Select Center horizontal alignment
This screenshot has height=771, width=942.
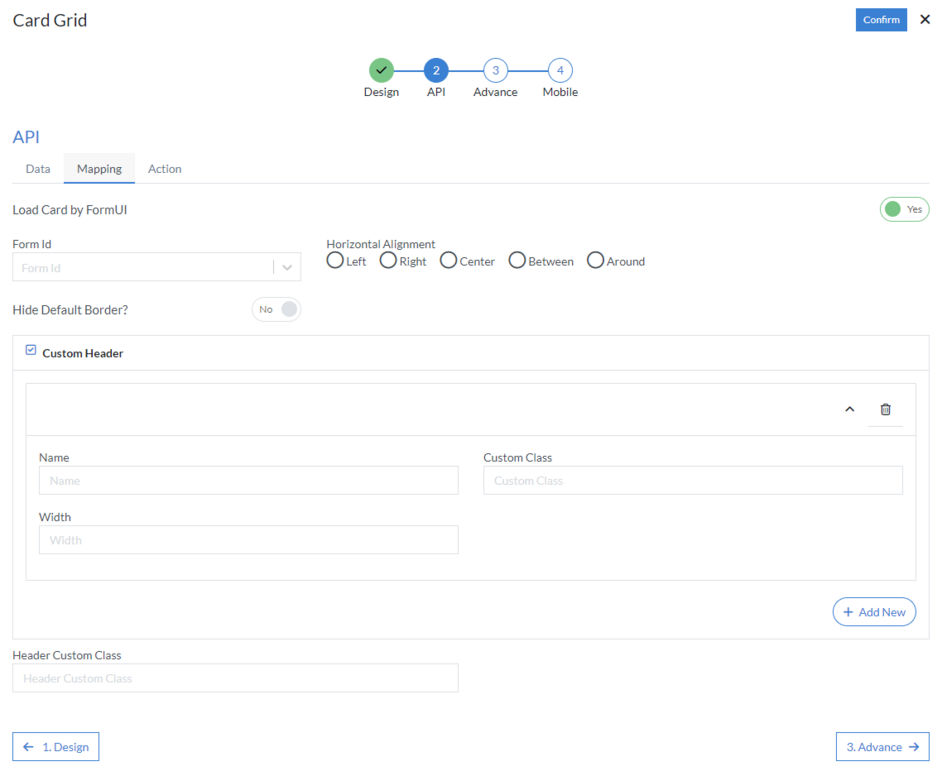(x=449, y=261)
